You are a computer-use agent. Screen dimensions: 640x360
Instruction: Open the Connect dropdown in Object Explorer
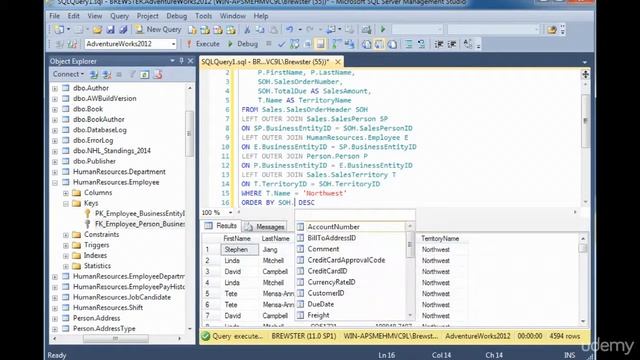[x=68, y=74]
